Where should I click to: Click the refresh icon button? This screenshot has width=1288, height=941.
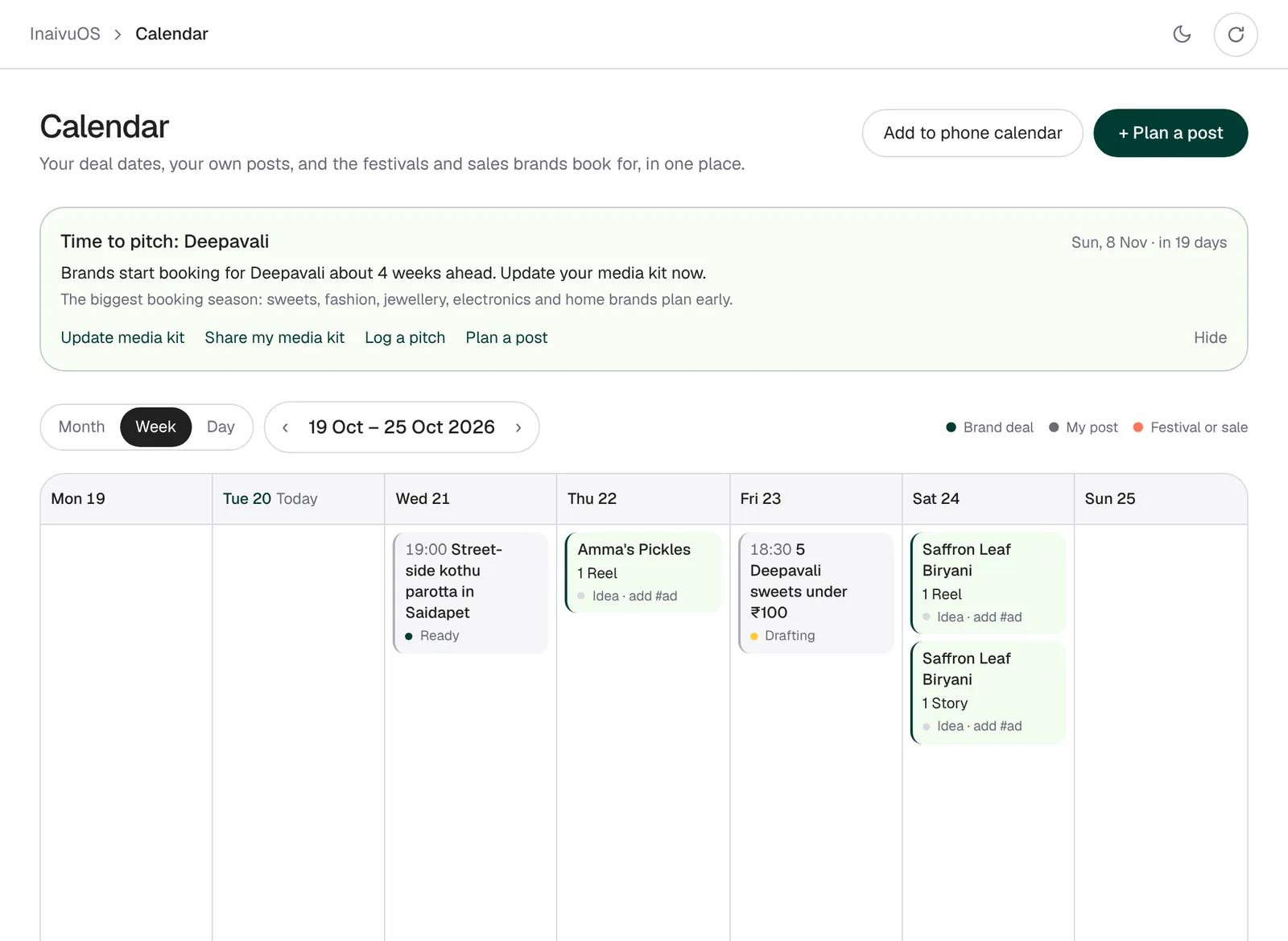[1236, 35]
